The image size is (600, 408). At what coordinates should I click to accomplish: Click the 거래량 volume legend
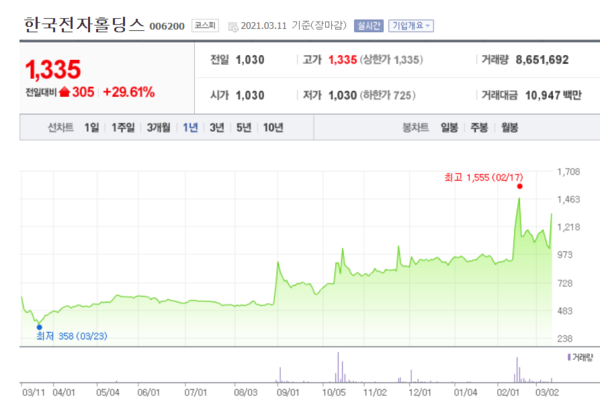(x=580, y=357)
